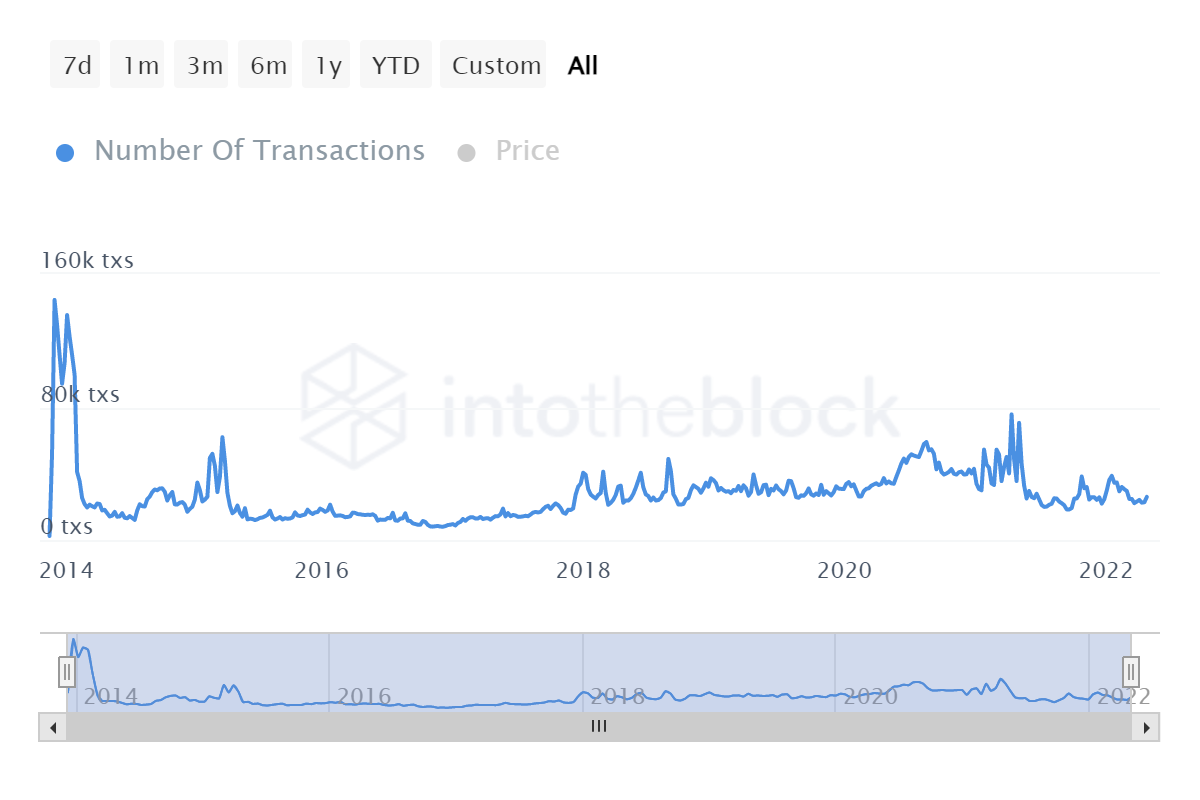Click the 2014 peak on the chart

pos(54,300)
